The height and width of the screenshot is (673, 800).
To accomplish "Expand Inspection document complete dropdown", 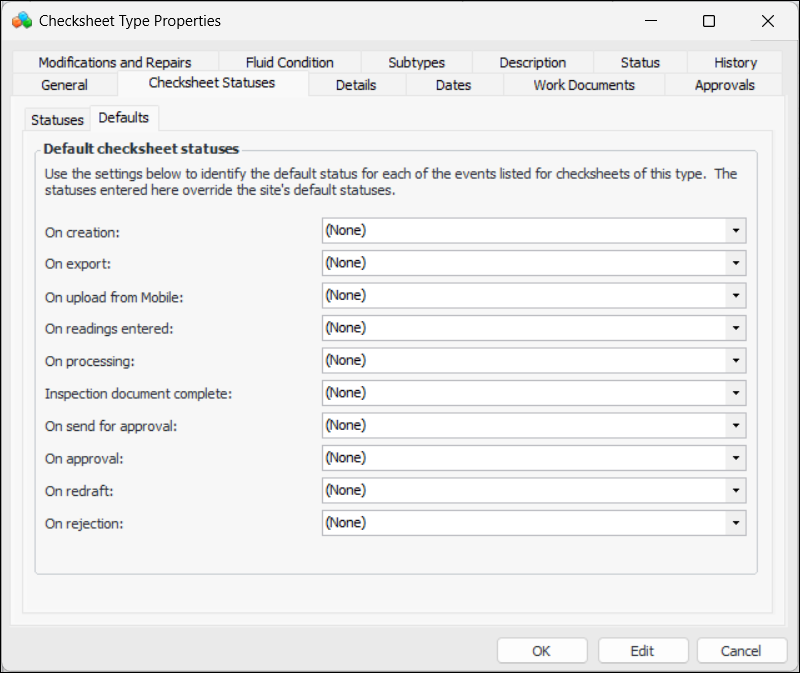I will pyautogui.click(x=735, y=393).
